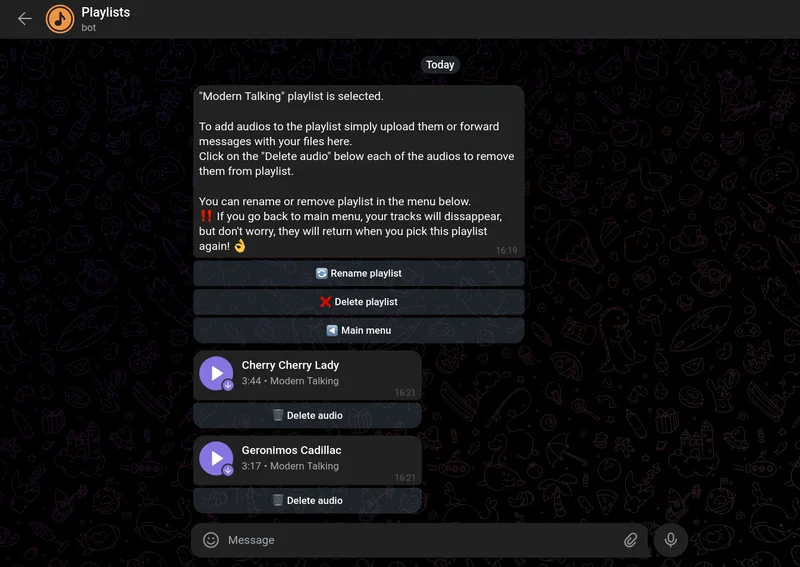Download Geronimos Cadillac audio arrow
The image size is (800, 567).
pyautogui.click(x=228, y=471)
